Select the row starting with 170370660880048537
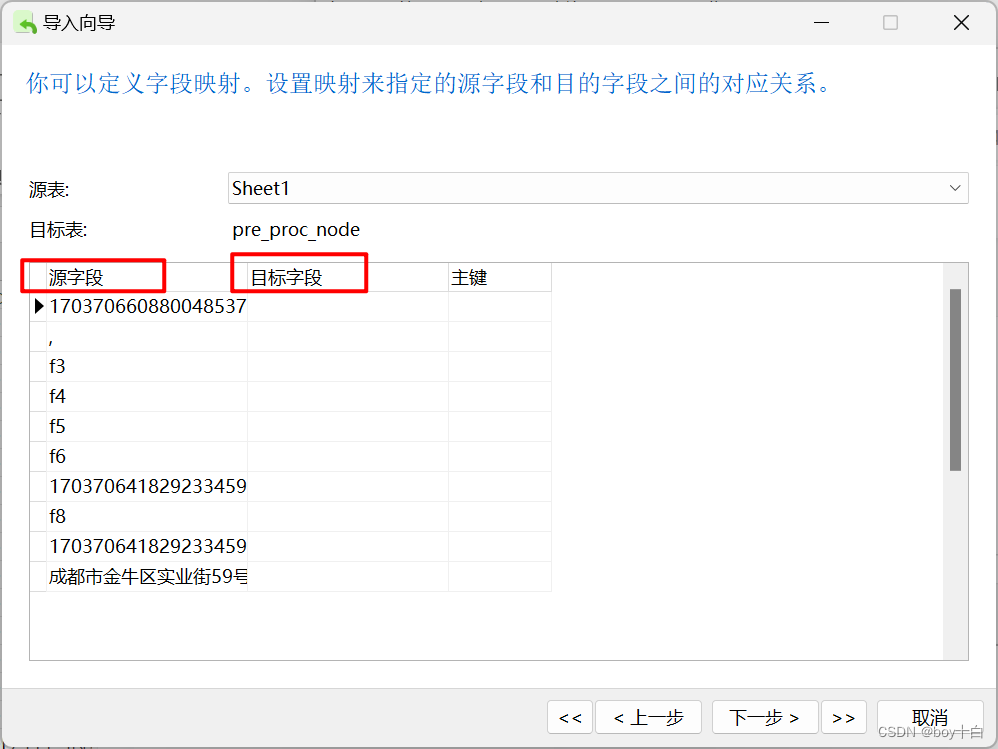This screenshot has height=749, width=998. [x=148, y=306]
